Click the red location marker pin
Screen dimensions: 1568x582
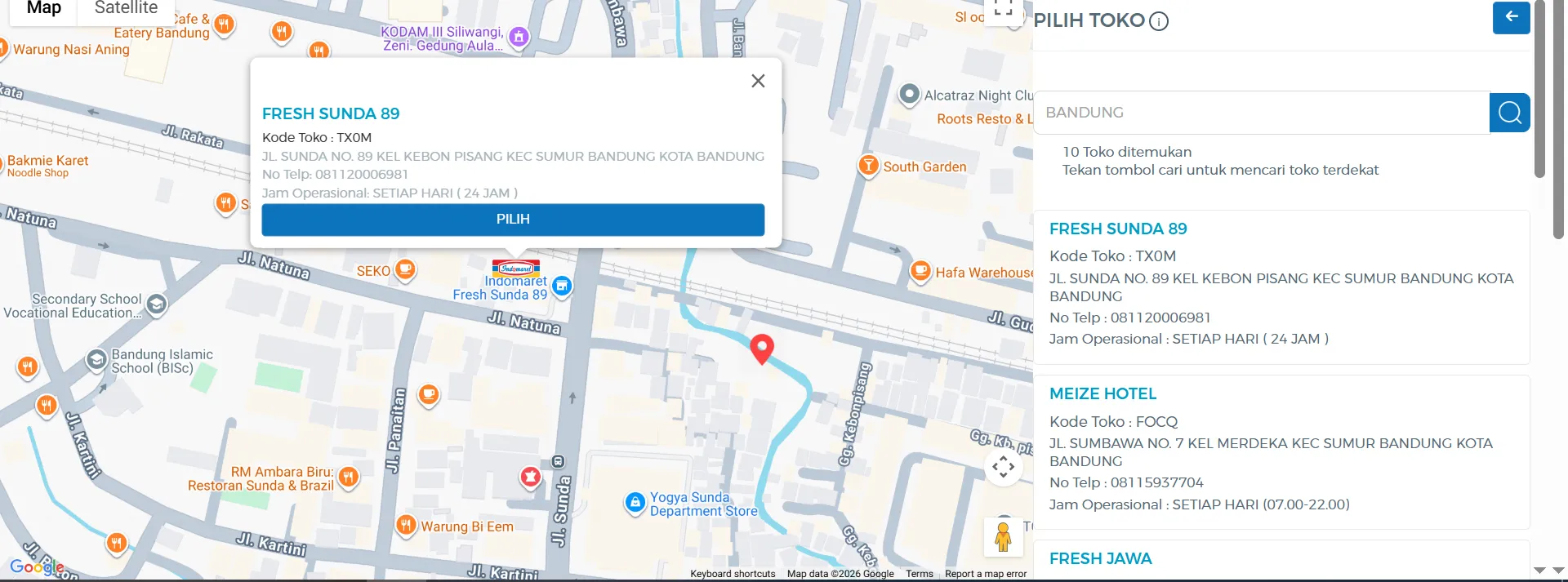(x=762, y=349)
